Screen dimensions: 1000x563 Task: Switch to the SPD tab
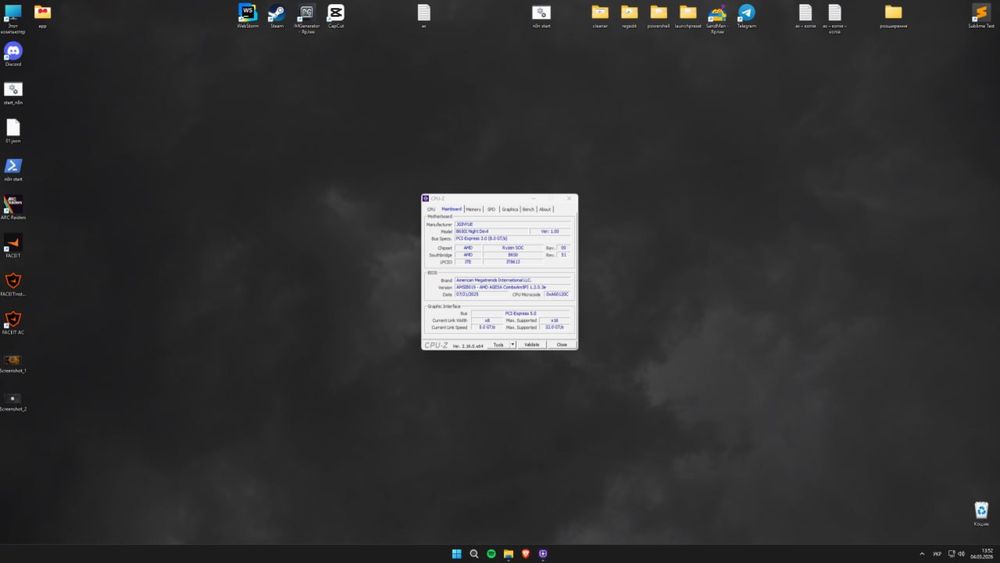(491, 209)
